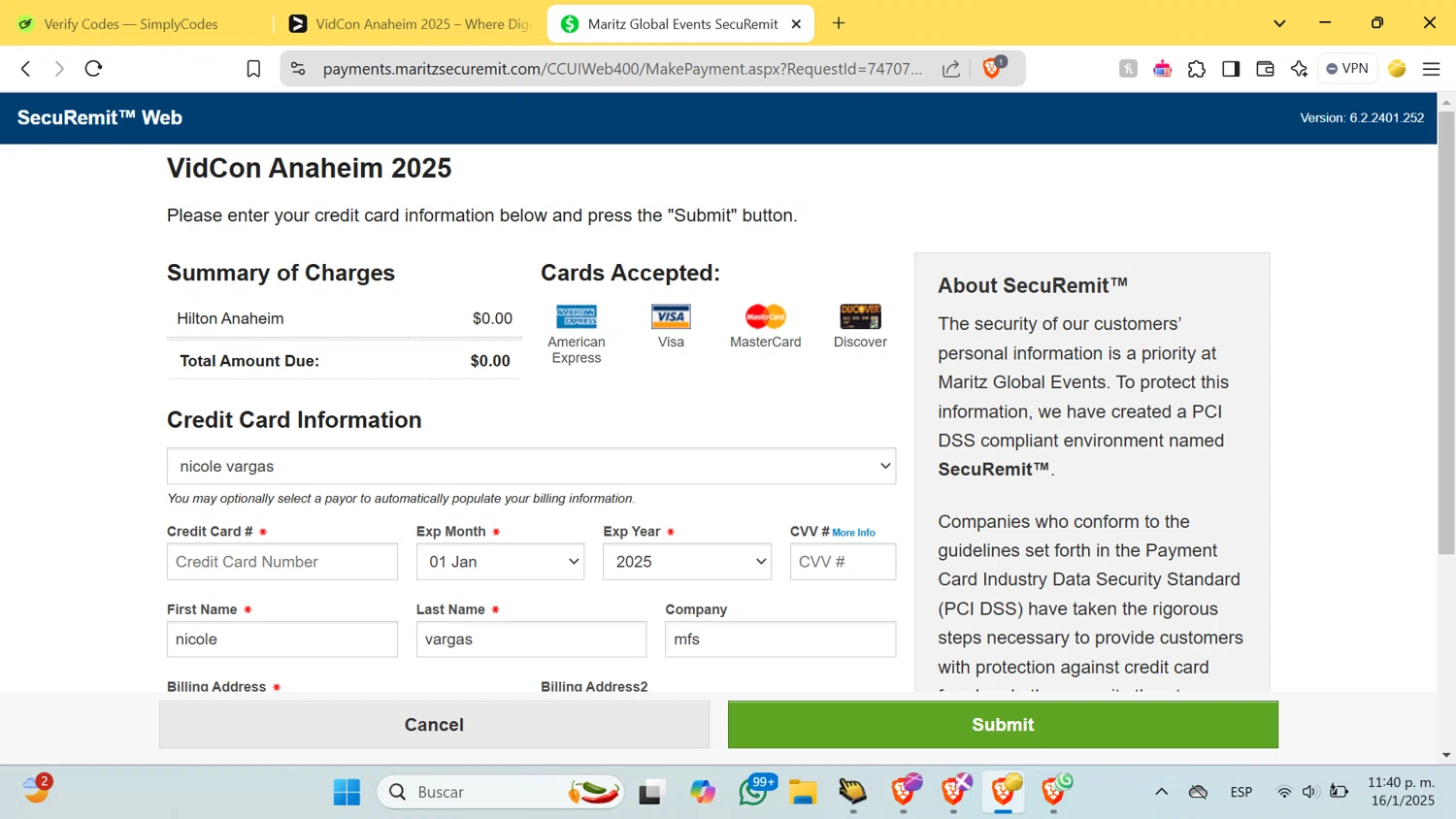Open Leo AI sparkle icon
This screenshot has width=1456, height=819.
pyautogui.click(x=1299, y=69)
